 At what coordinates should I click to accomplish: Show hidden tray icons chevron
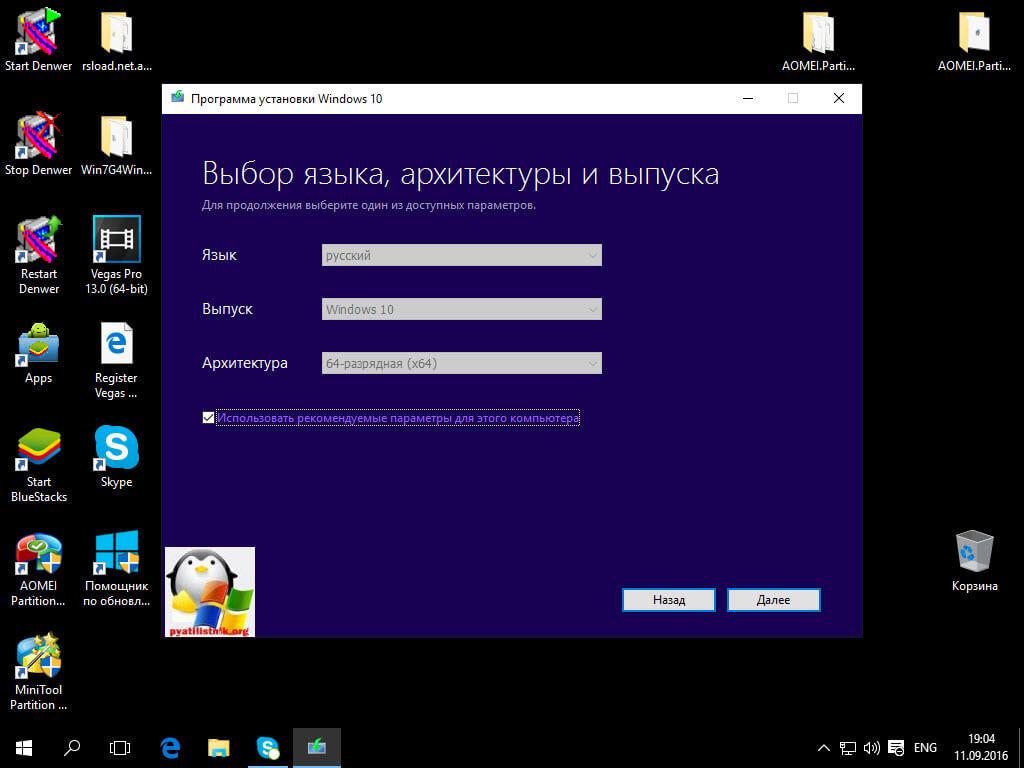824,748
